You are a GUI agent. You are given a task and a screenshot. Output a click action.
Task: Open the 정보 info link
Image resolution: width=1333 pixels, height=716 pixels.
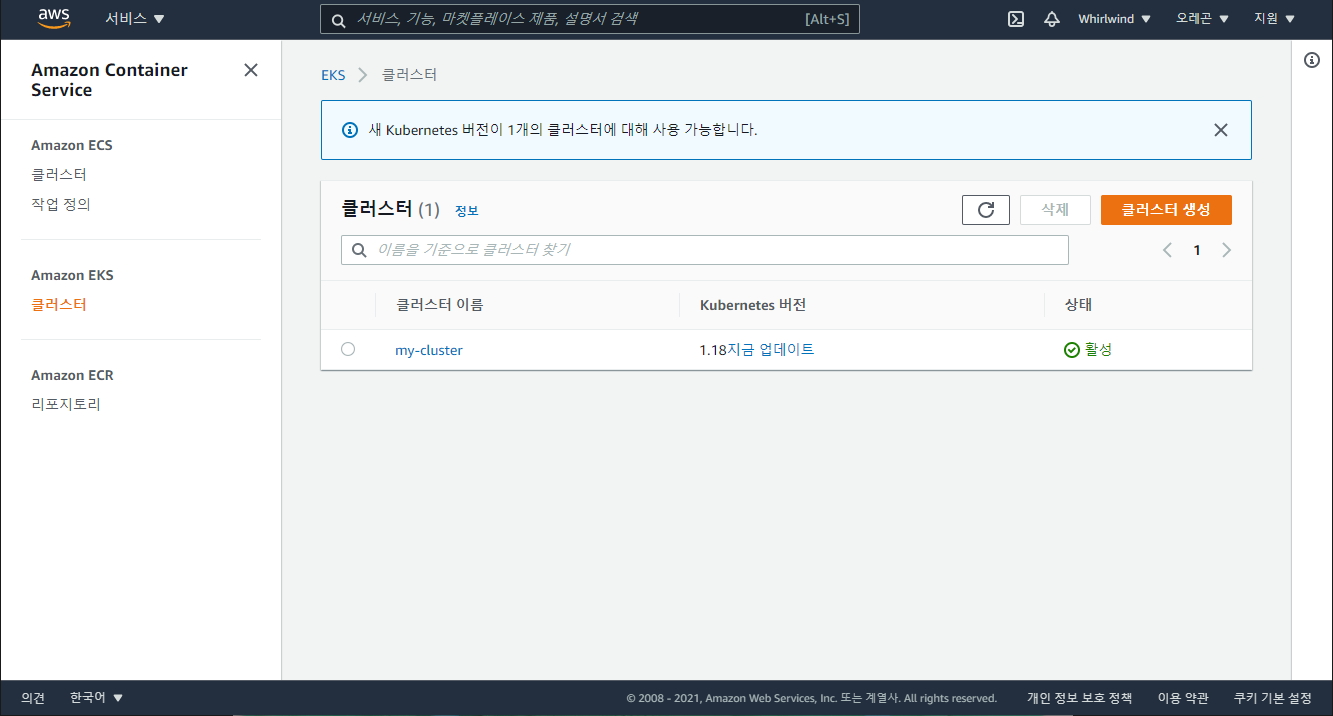(467, 211)
